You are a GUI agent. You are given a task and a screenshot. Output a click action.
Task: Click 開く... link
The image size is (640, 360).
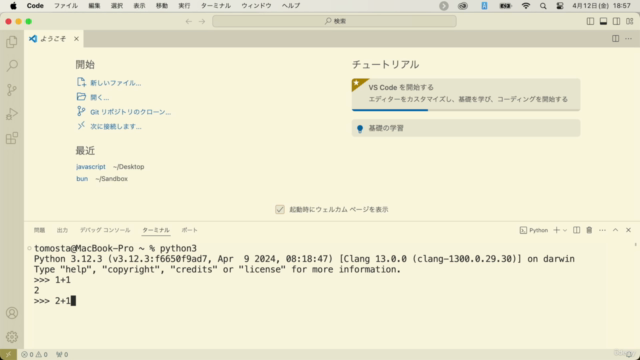point(100,98)
